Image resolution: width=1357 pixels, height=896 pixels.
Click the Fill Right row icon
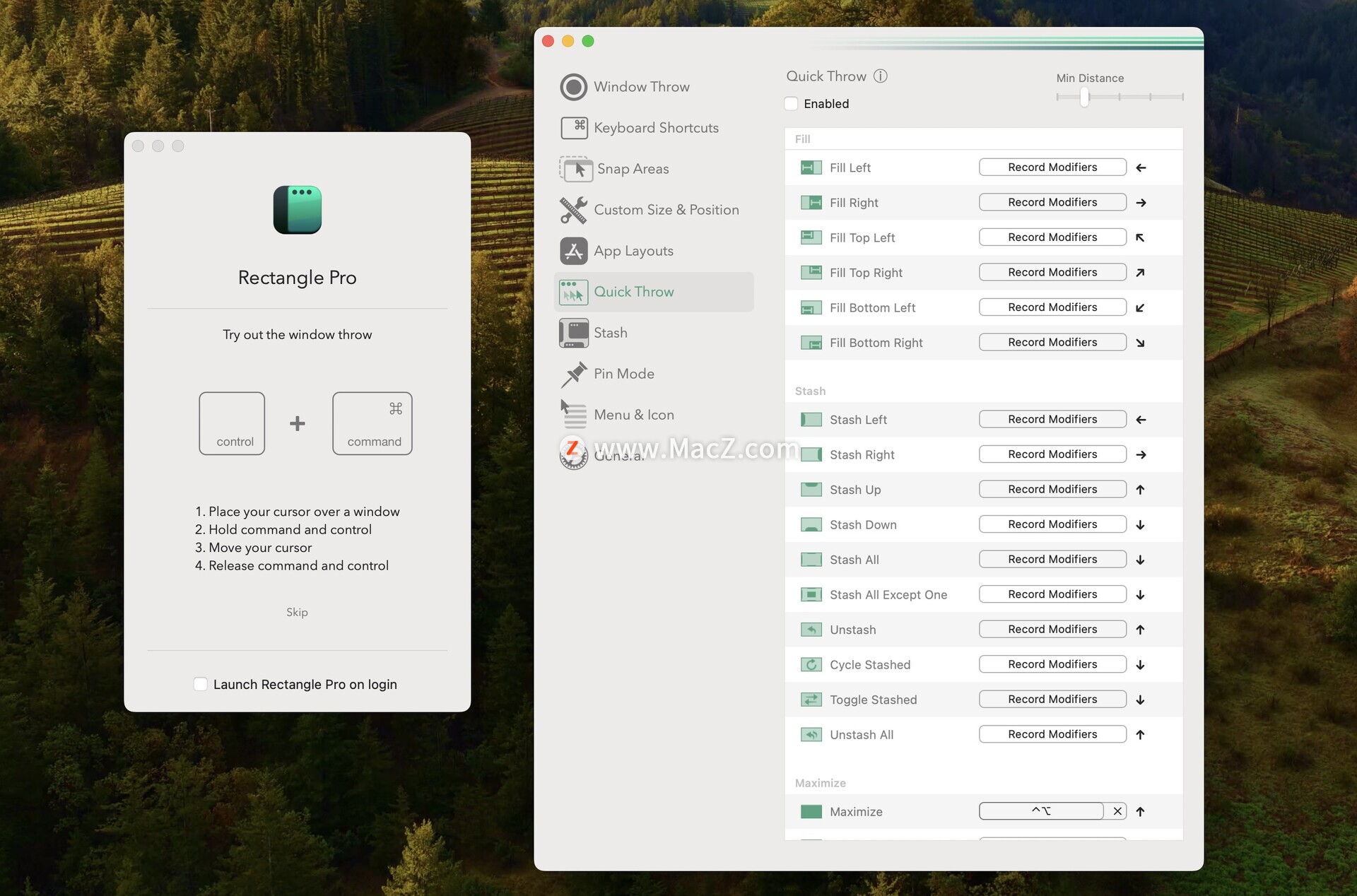tap(811, 203)
